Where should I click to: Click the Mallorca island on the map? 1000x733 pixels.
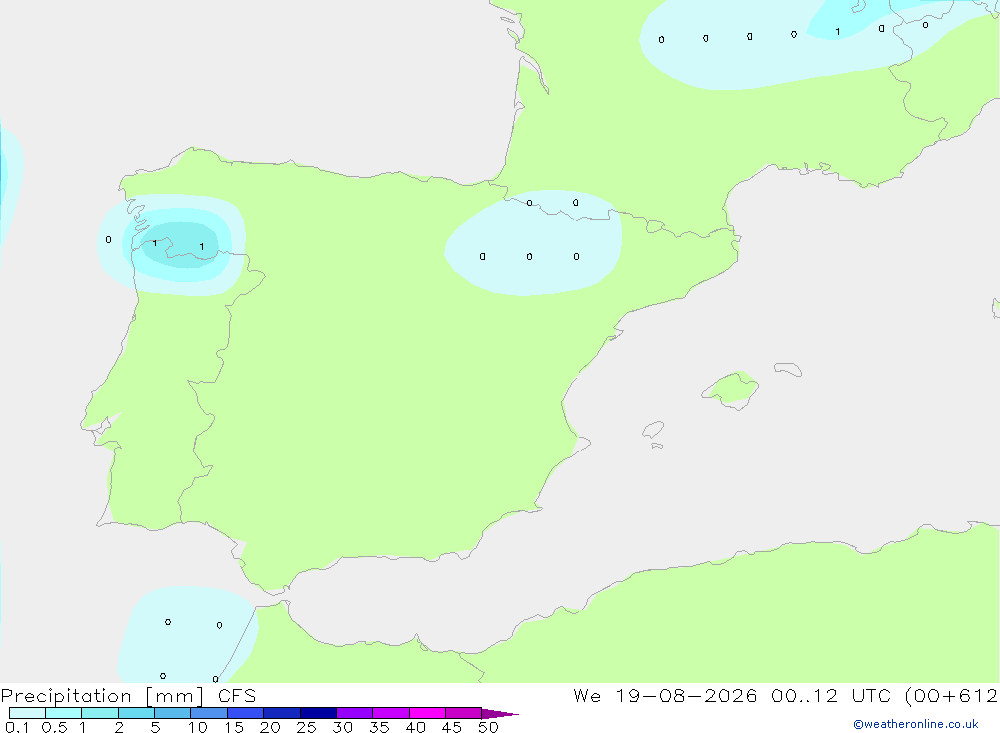click(730, 389)
